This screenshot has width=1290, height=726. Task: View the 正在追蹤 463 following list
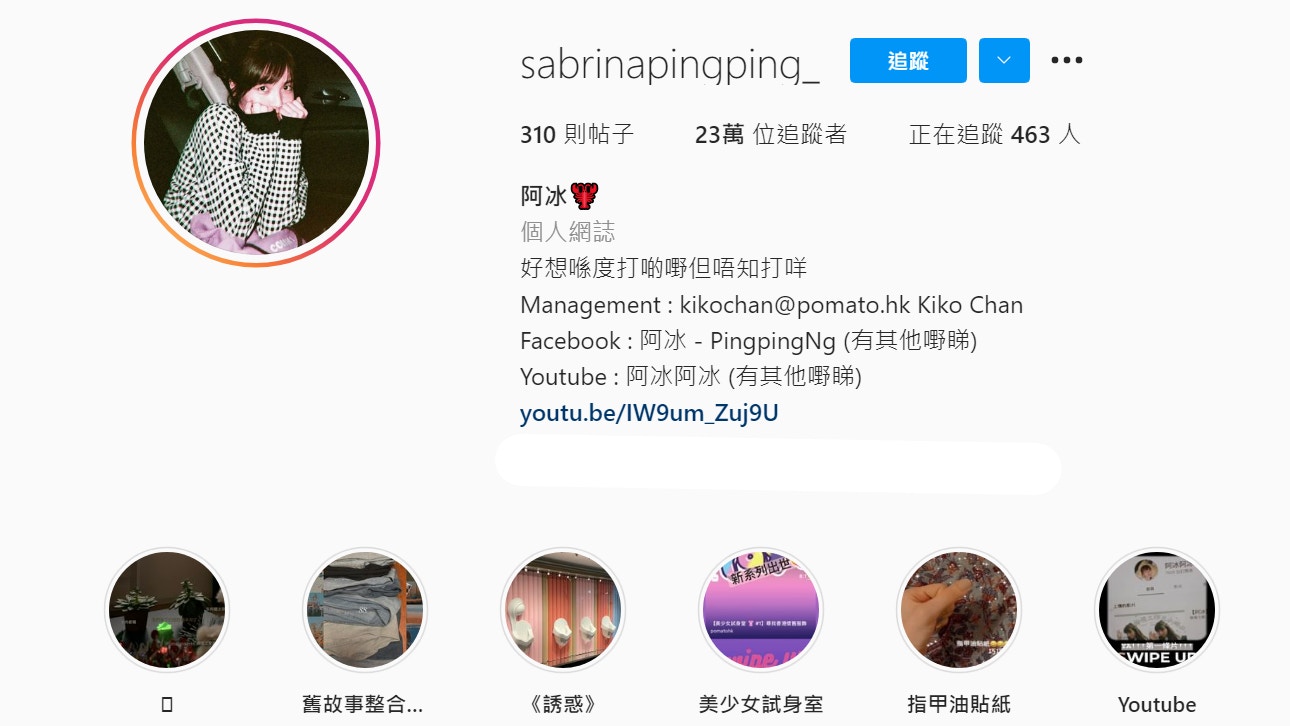994,134
